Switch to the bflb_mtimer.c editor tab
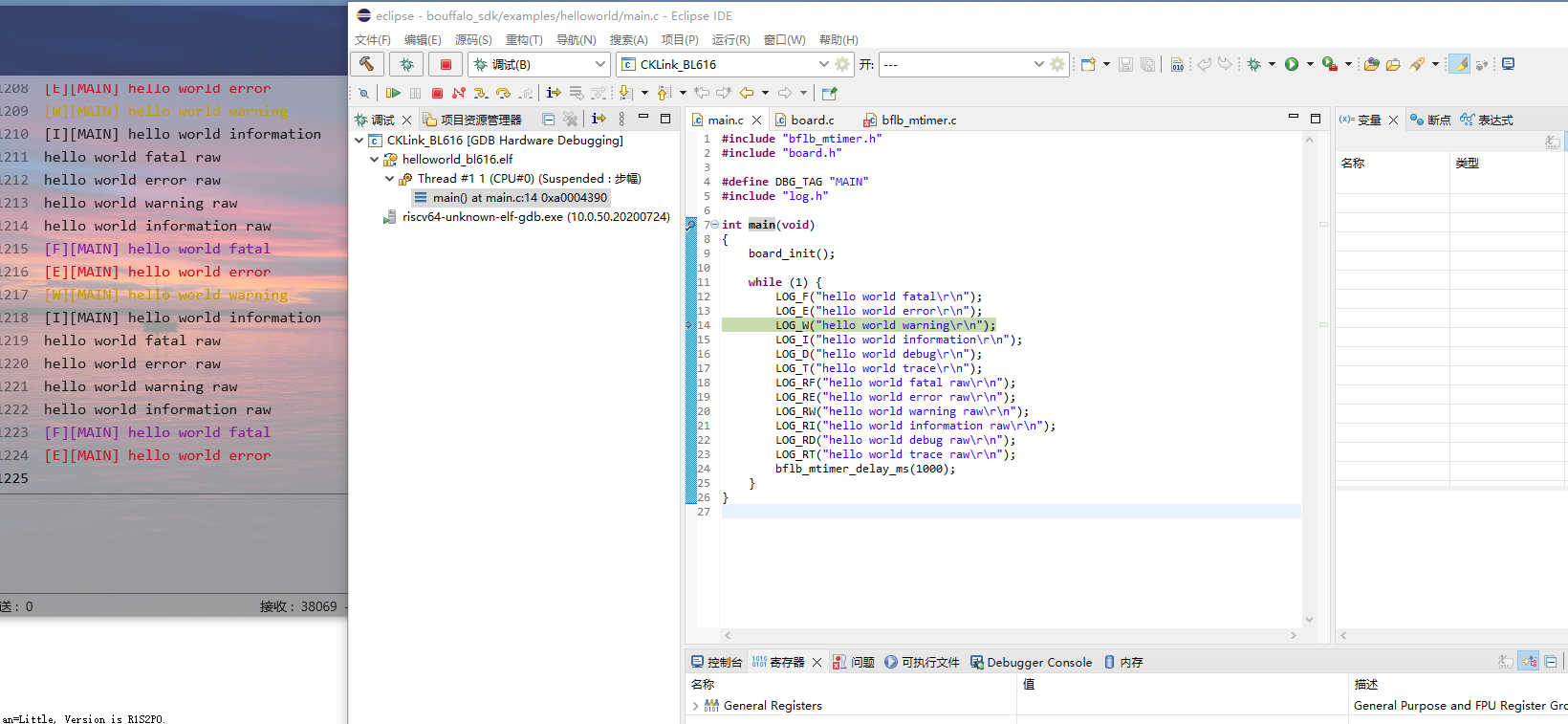 tap(909, 120)
